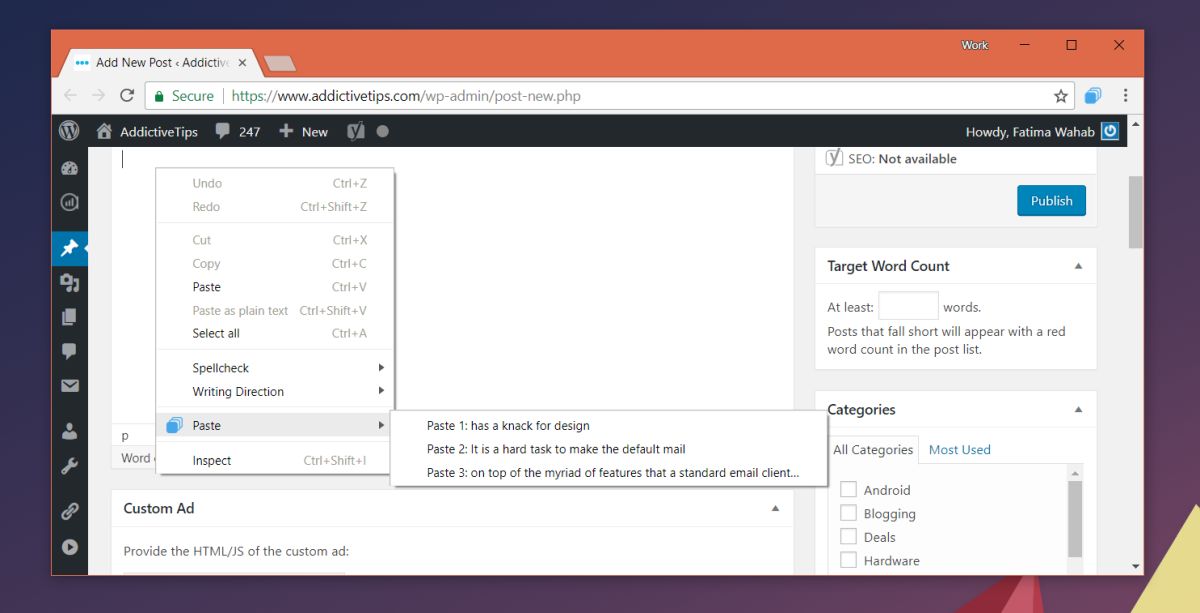Click the user avatar icon beside Fatima Wahab
This screenshot has width=1200, height=613.
[1110, 131]
